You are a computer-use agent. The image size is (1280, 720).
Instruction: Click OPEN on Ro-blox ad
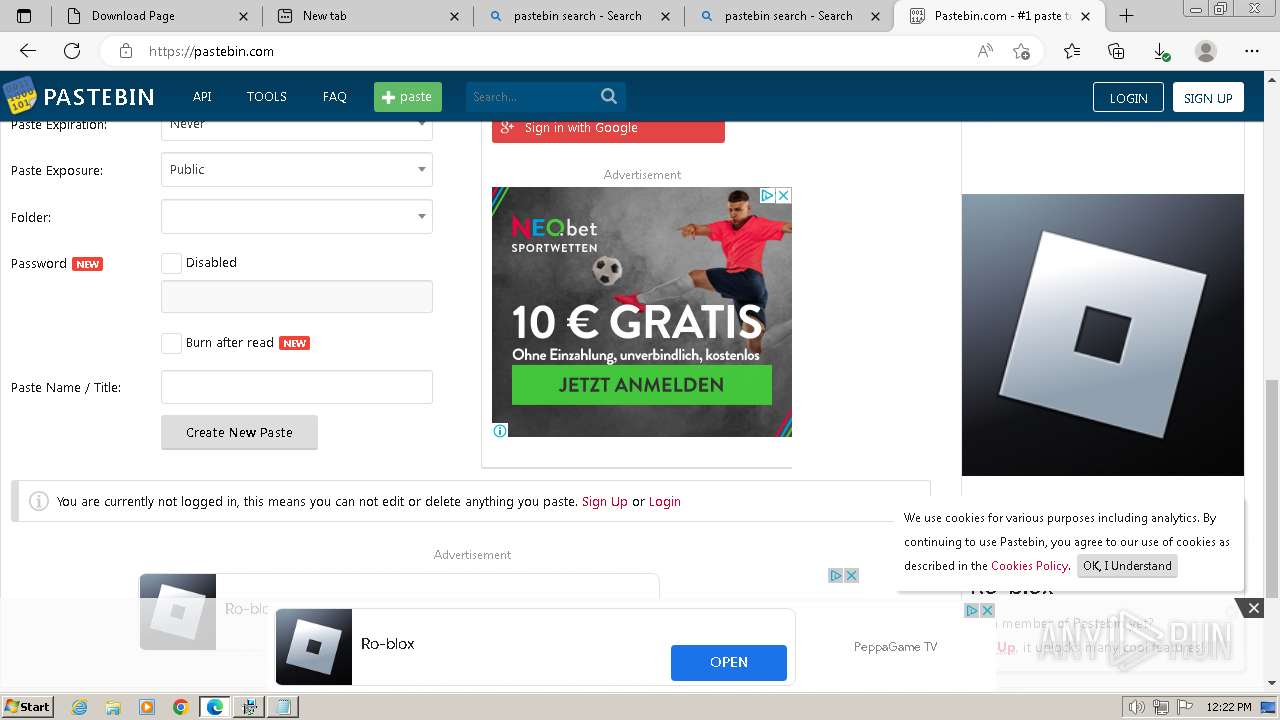(x=729, y=662)
